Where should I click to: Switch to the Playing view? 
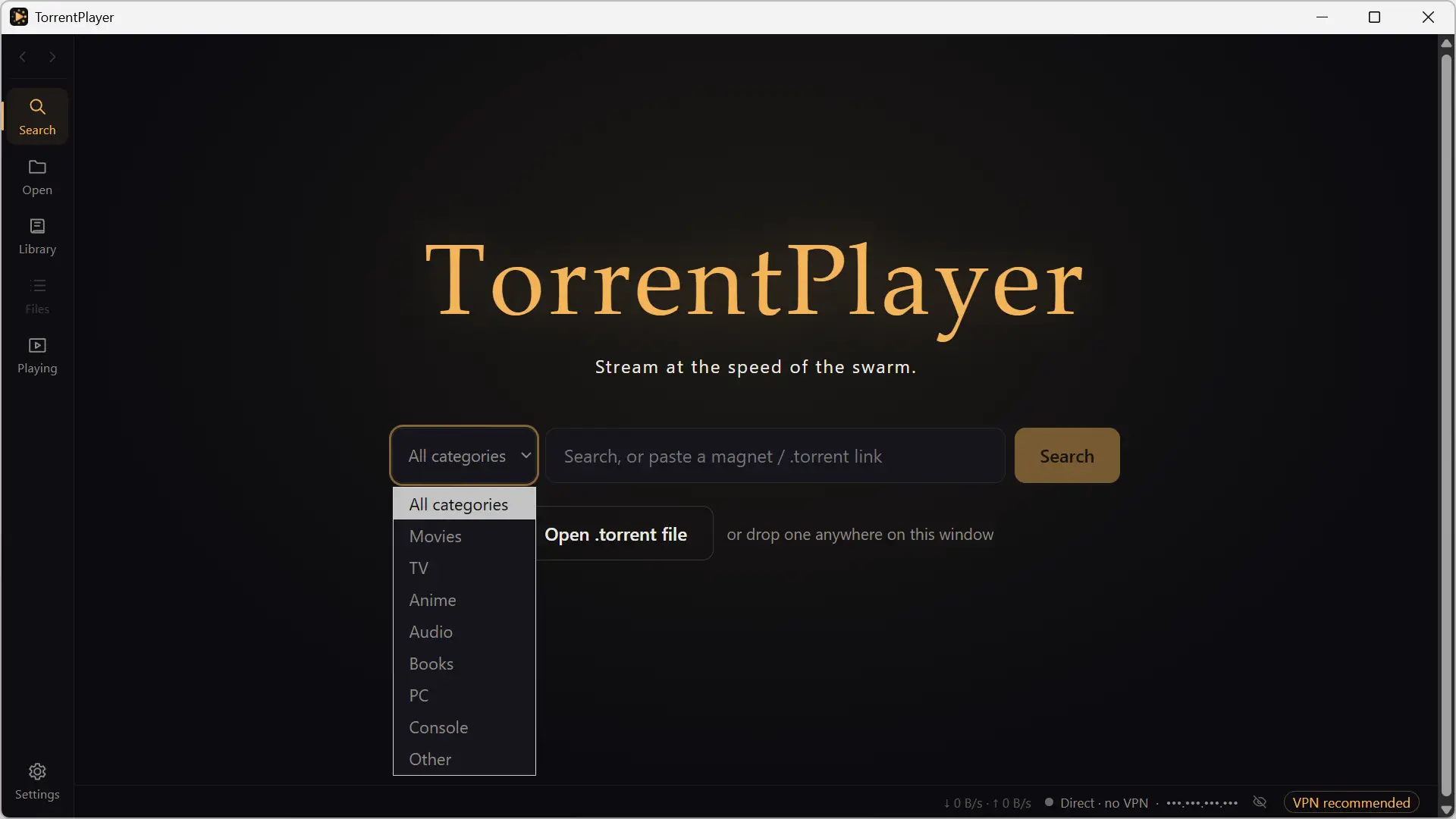click(x=37, y=356)
